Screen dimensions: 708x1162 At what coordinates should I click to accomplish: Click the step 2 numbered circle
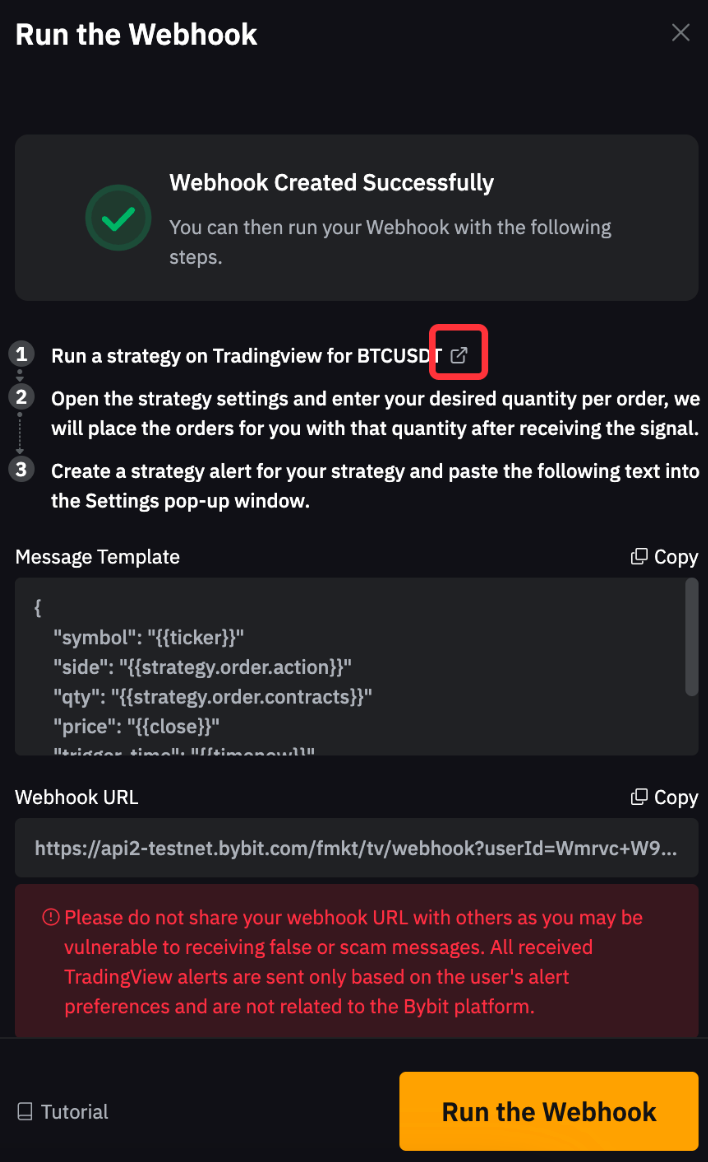(21, 398)
